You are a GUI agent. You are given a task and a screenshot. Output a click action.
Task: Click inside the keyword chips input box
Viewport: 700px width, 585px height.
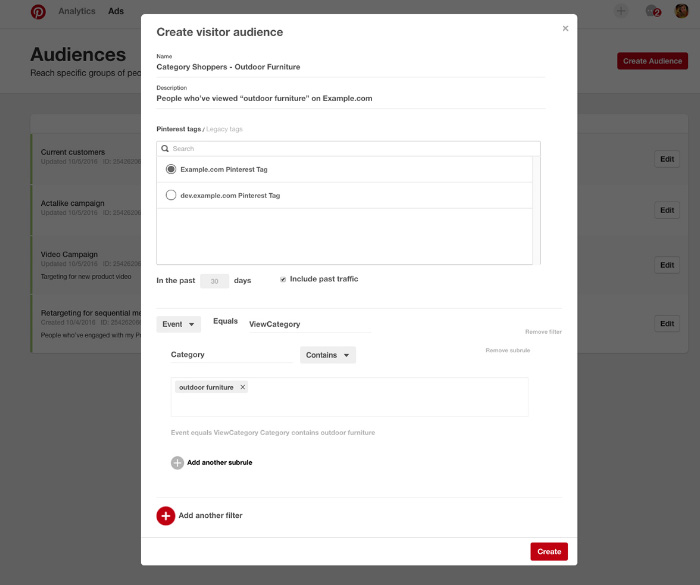[350, 397]
